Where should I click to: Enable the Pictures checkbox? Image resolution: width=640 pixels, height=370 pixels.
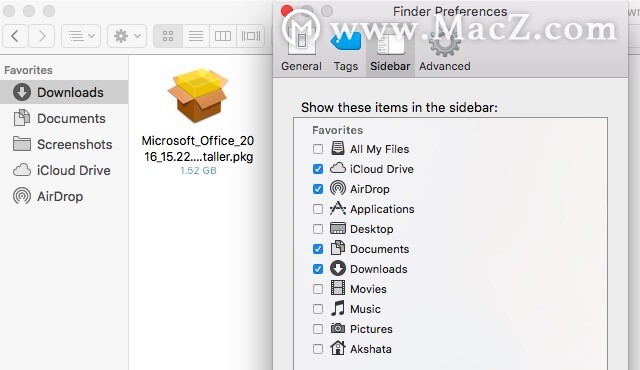[318, 329]
